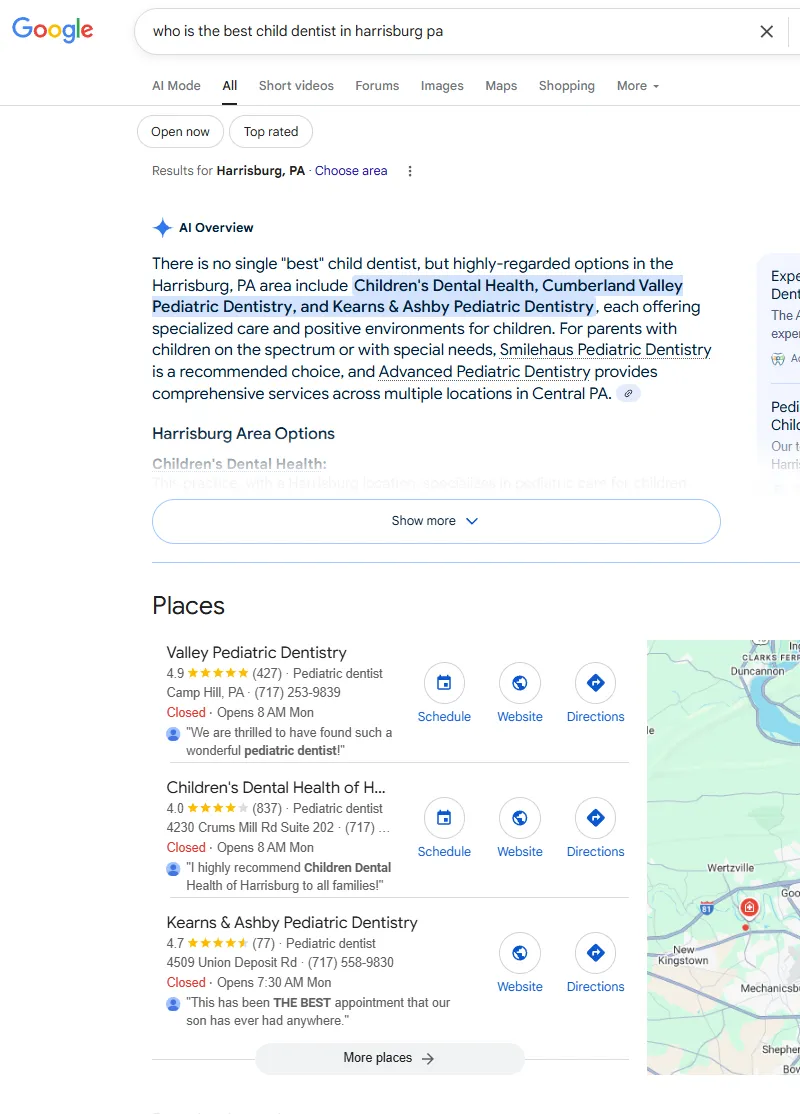This screenshot has width=800, height=1114.
Task: Clear the search box with the X icon
Action: [x=767, y=31]
